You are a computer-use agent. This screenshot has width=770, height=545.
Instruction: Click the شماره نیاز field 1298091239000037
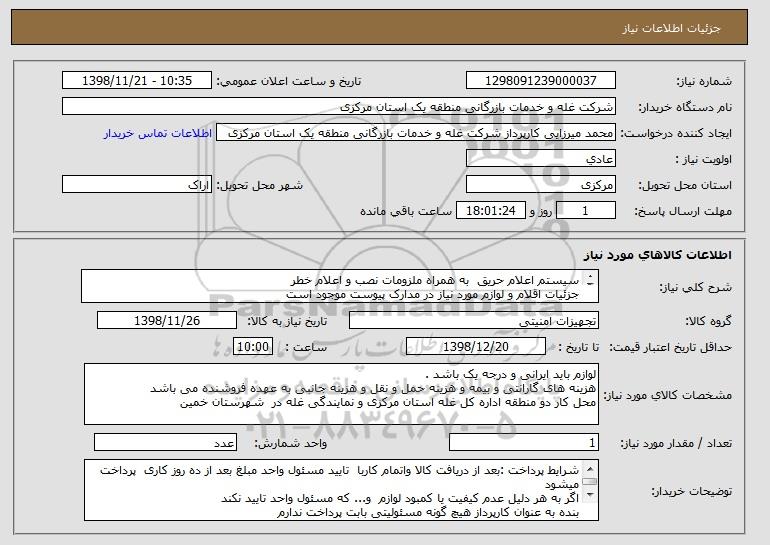(541, 81)
